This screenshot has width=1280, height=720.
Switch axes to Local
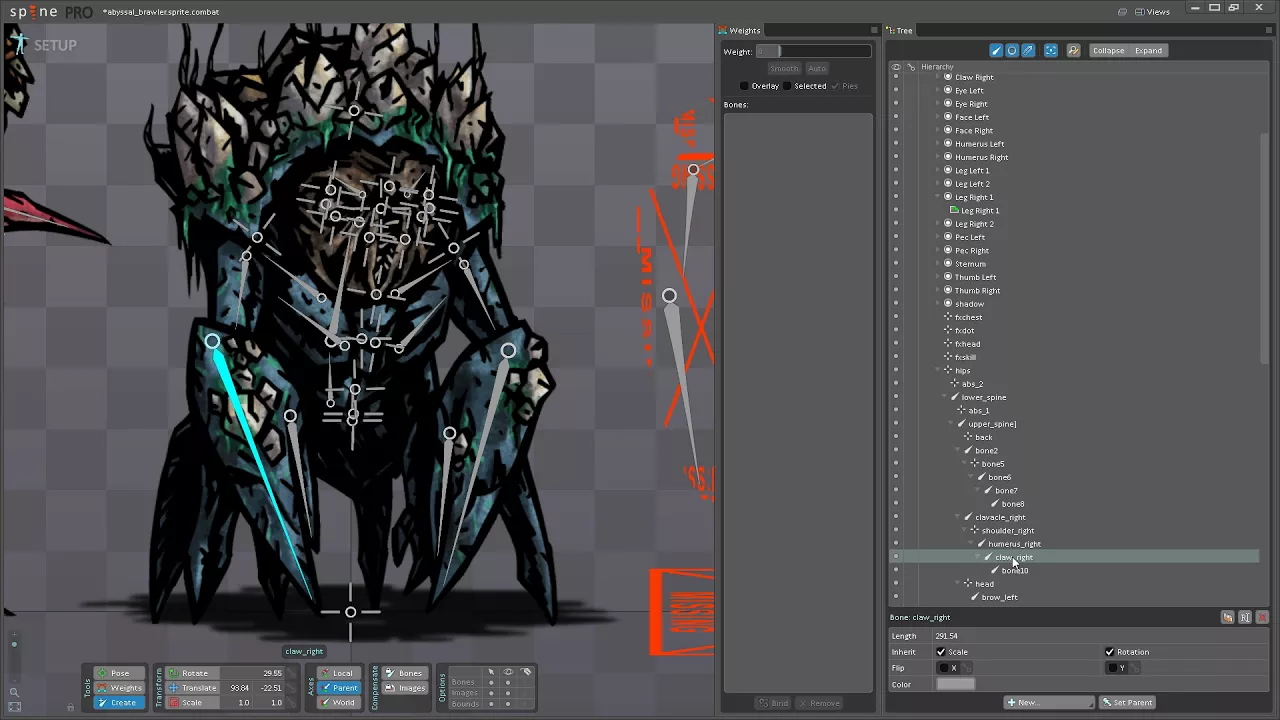[x=339, y=673]
